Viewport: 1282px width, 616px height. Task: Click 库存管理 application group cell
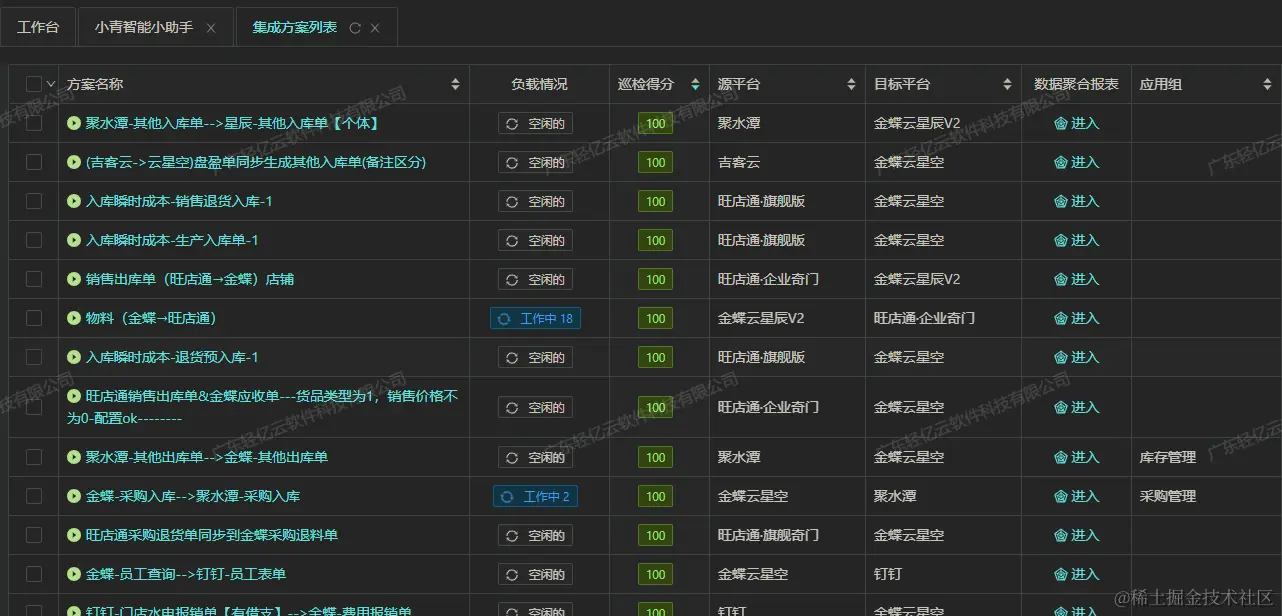point(1168,457)
